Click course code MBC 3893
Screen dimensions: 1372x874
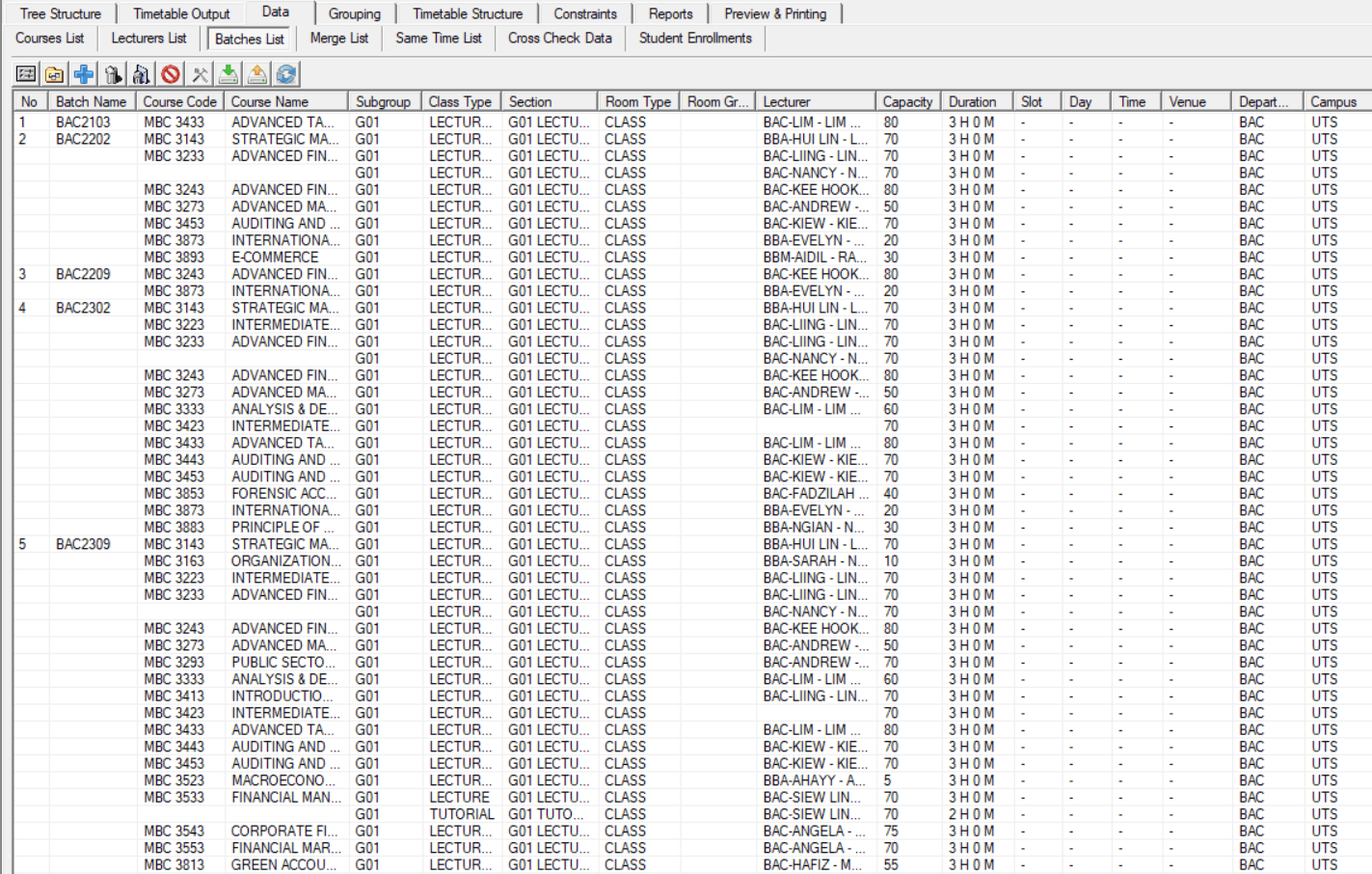[174, 258]
